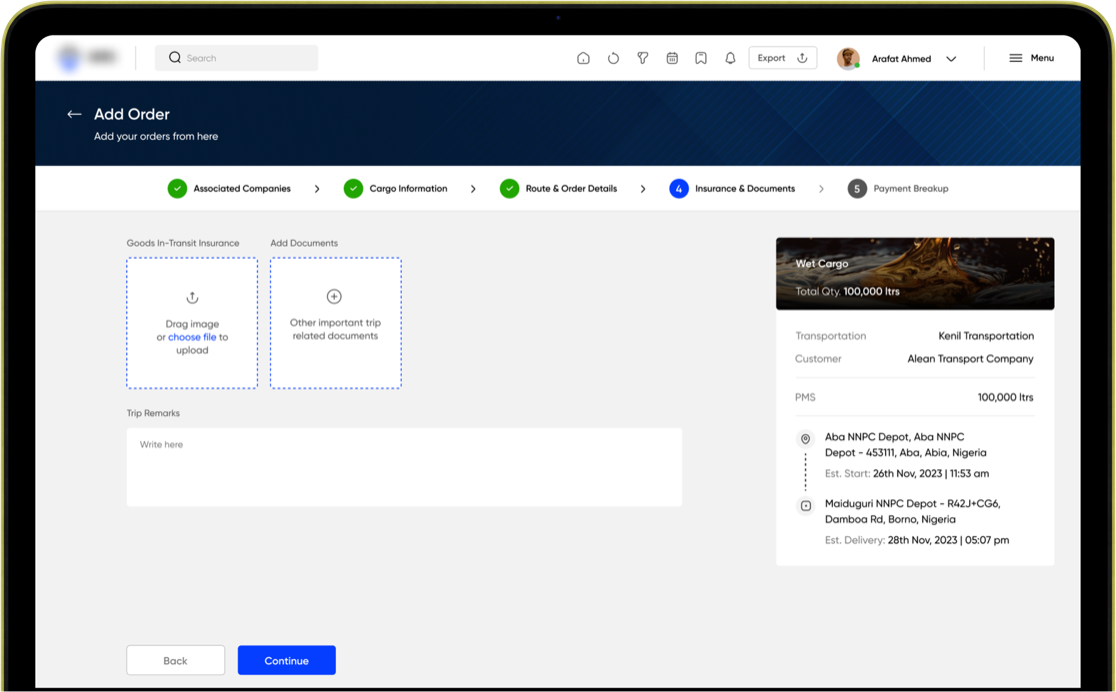Click the Other important trip related documents box

[x=336, y=323]
